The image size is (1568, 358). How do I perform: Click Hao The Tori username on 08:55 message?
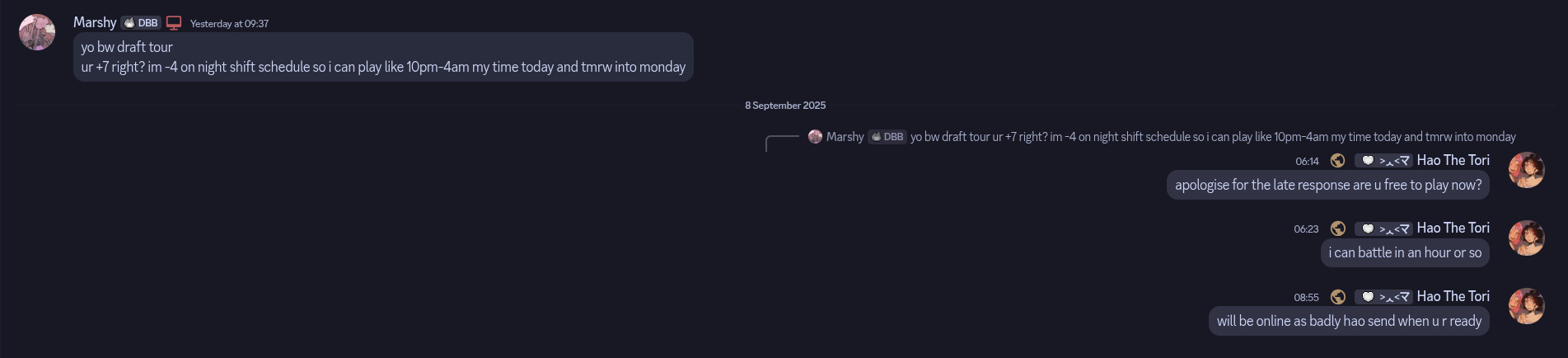click(1453, 296)
